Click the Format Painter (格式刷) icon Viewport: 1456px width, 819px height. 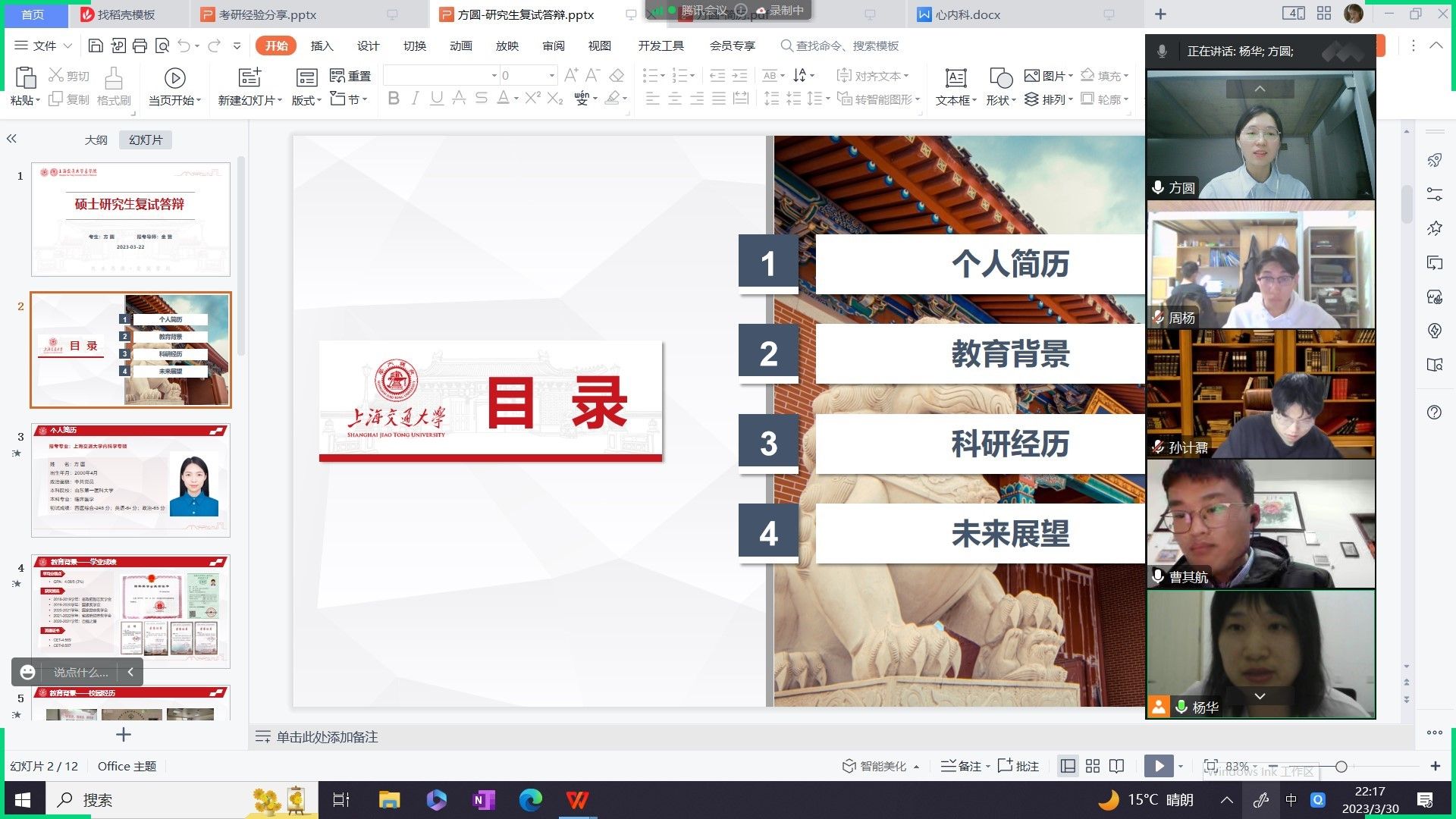pos(114,86)
